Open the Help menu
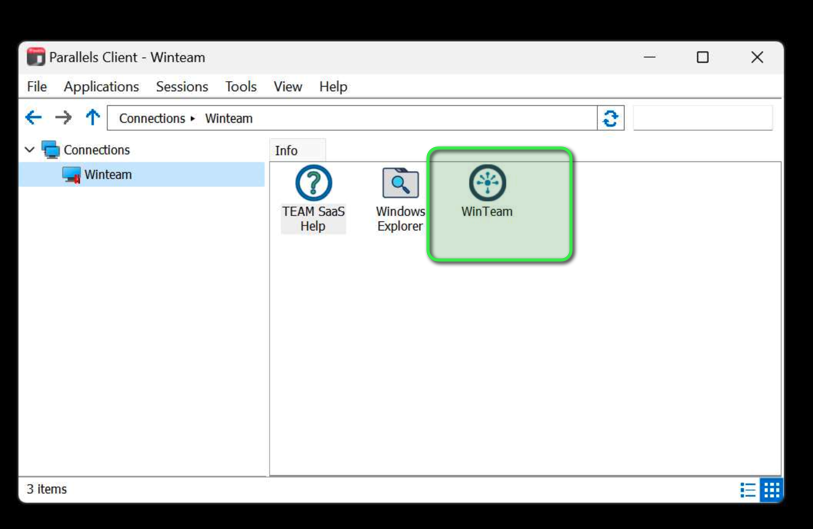Viewport: 813px width, 529px height. (333, 87)
